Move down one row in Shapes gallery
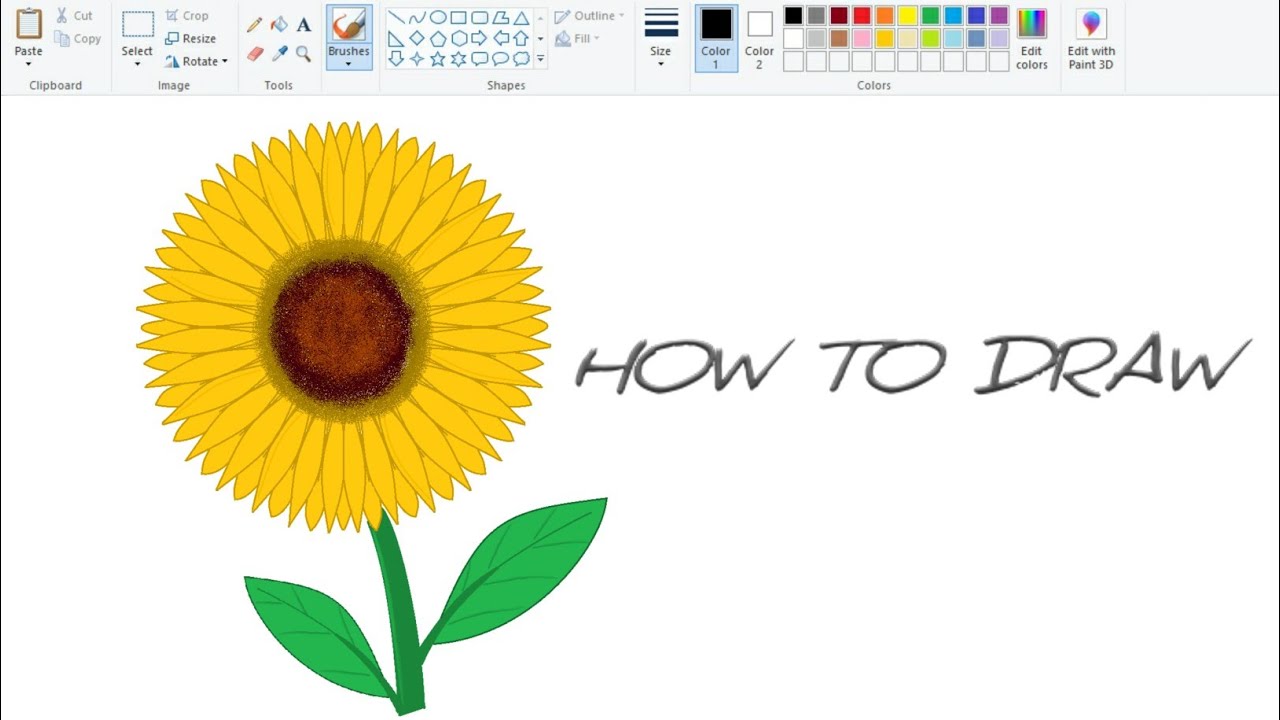This screenshot has width=1280, height=720. [541, 39]
